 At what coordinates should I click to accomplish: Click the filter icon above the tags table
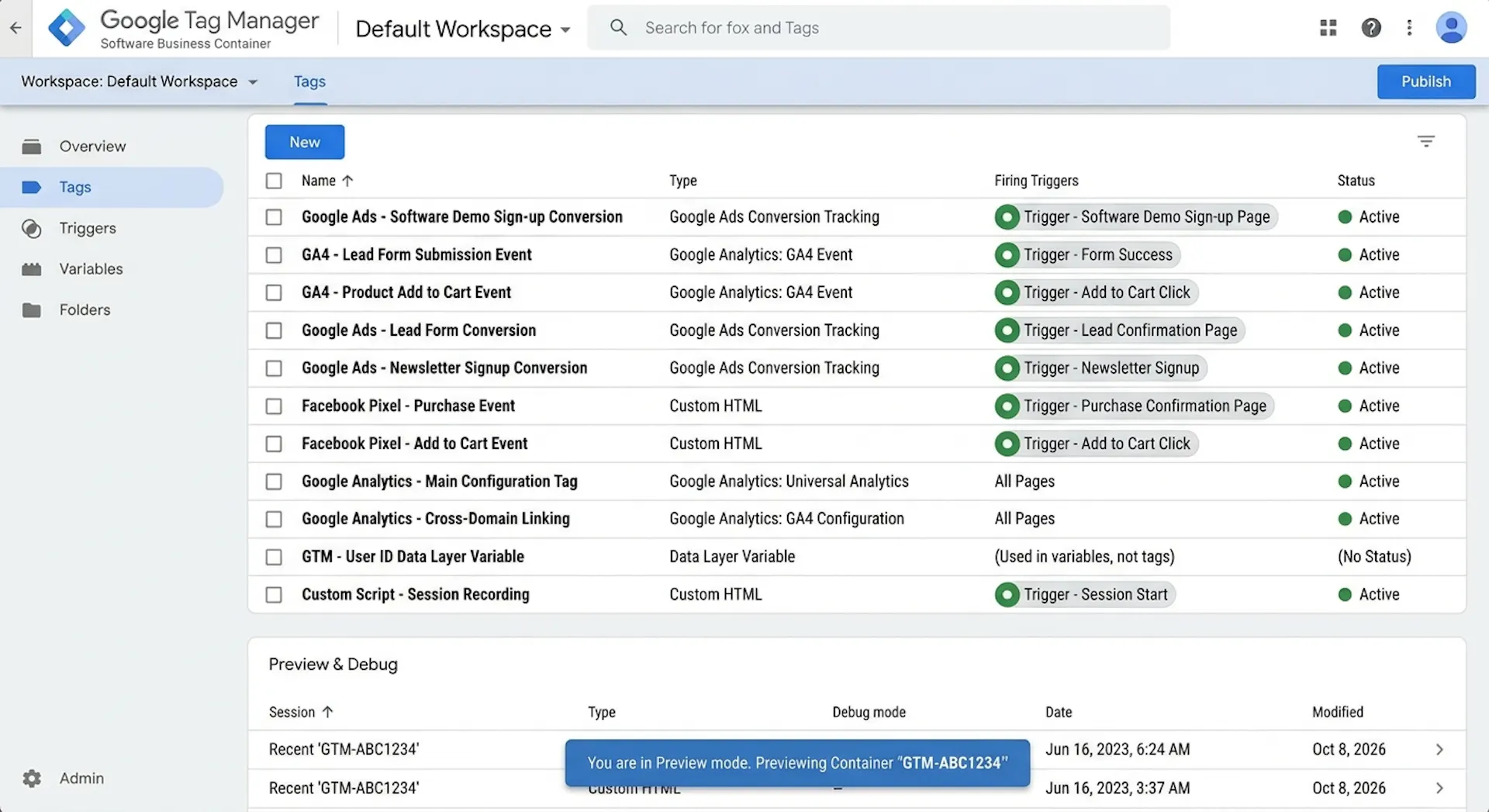click(1426, 141)
